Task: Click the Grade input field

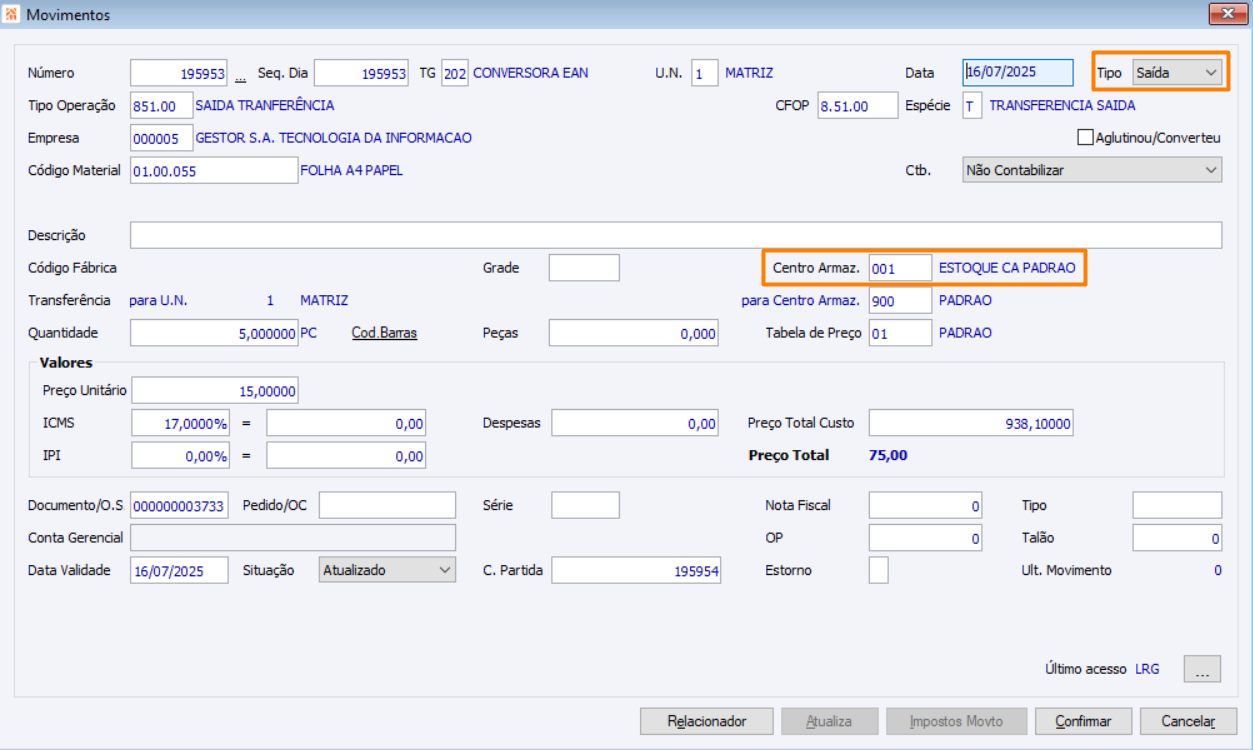Action: pyautogui.click(x=584, y=267)
